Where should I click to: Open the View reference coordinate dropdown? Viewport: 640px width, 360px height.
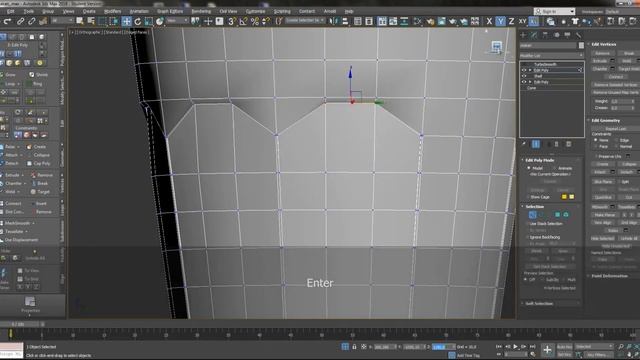click(x=177, y=21)
